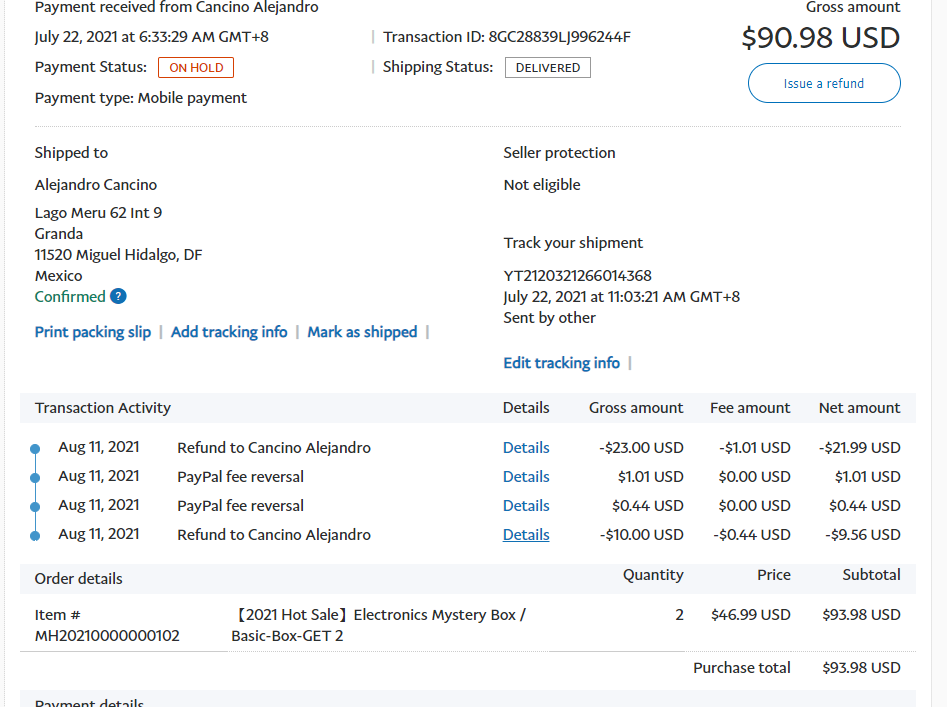Click the Transaction ID value
Screen dimensions: 947x707
pyautogui.click(x=559, y=38)
